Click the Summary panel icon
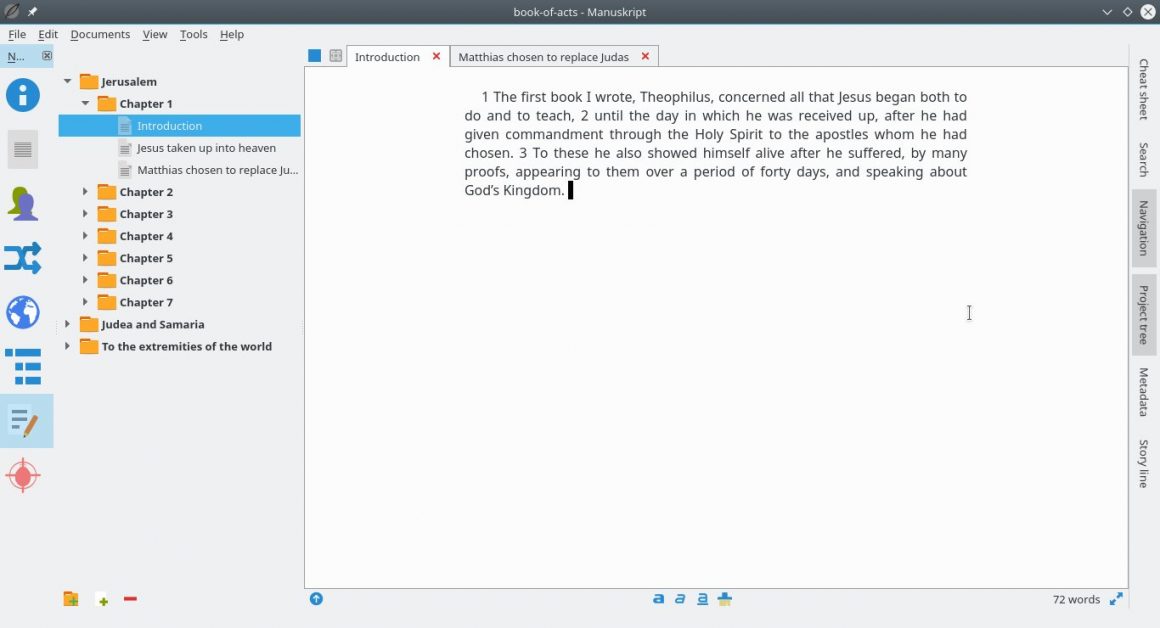This screenshot has height=628, width=1160. tap(24, 149)
